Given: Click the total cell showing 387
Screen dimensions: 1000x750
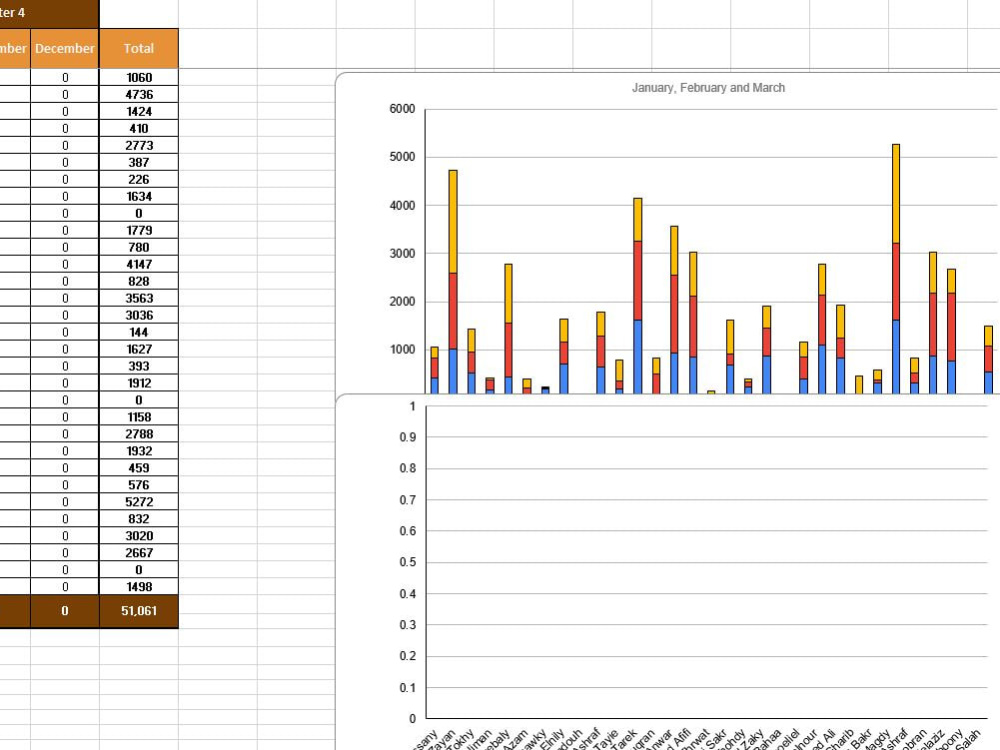Looking at the screenshot, I should (x=138, y=162).
